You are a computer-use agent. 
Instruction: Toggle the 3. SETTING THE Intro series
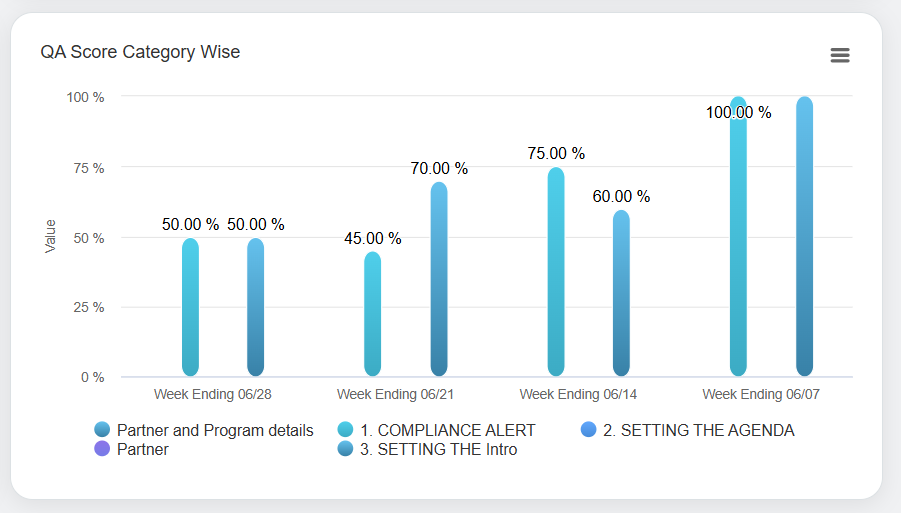point(439,450)
